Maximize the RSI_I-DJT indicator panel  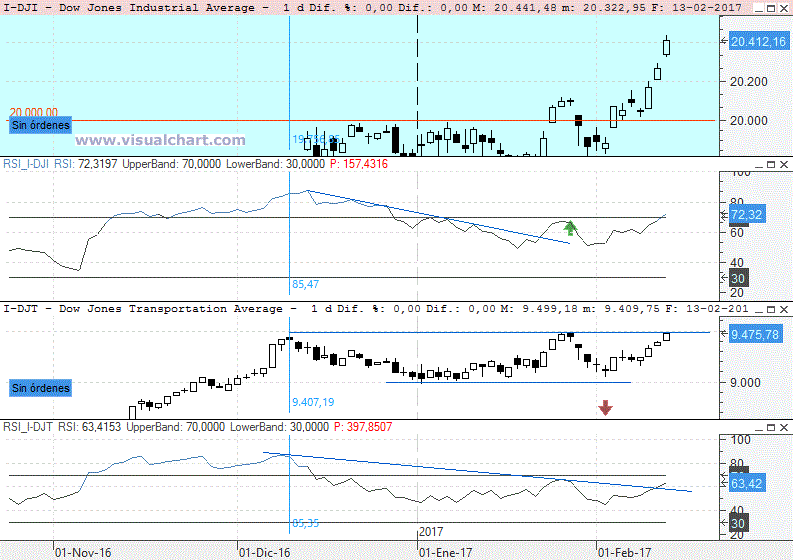tap(771, 428)
